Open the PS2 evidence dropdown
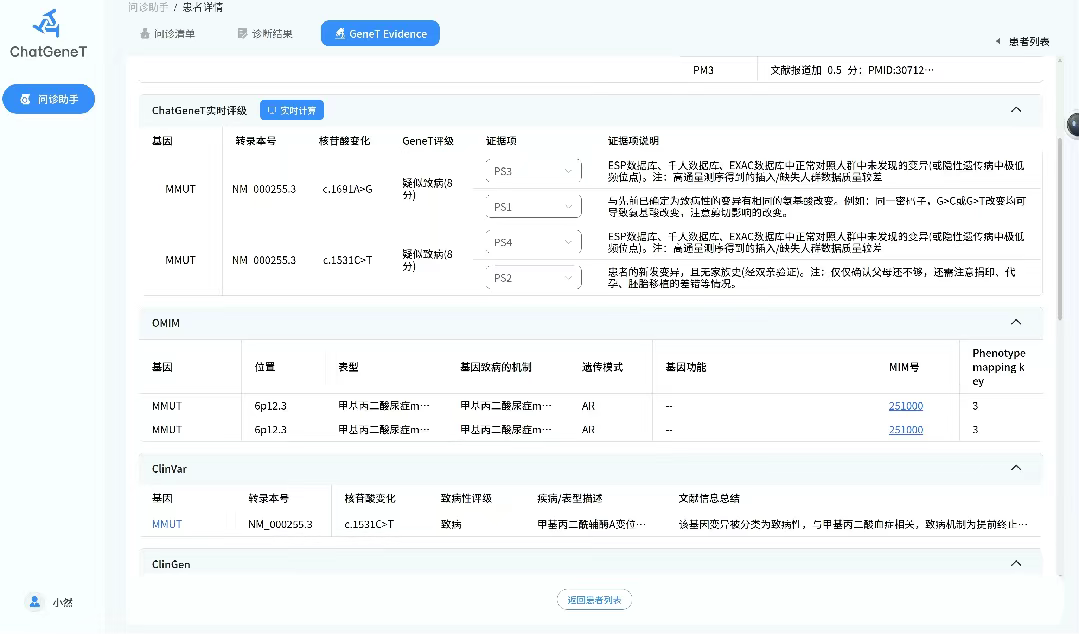This screenshot has width=1080, height=635. pyautogui.click(x=533, y=278)
